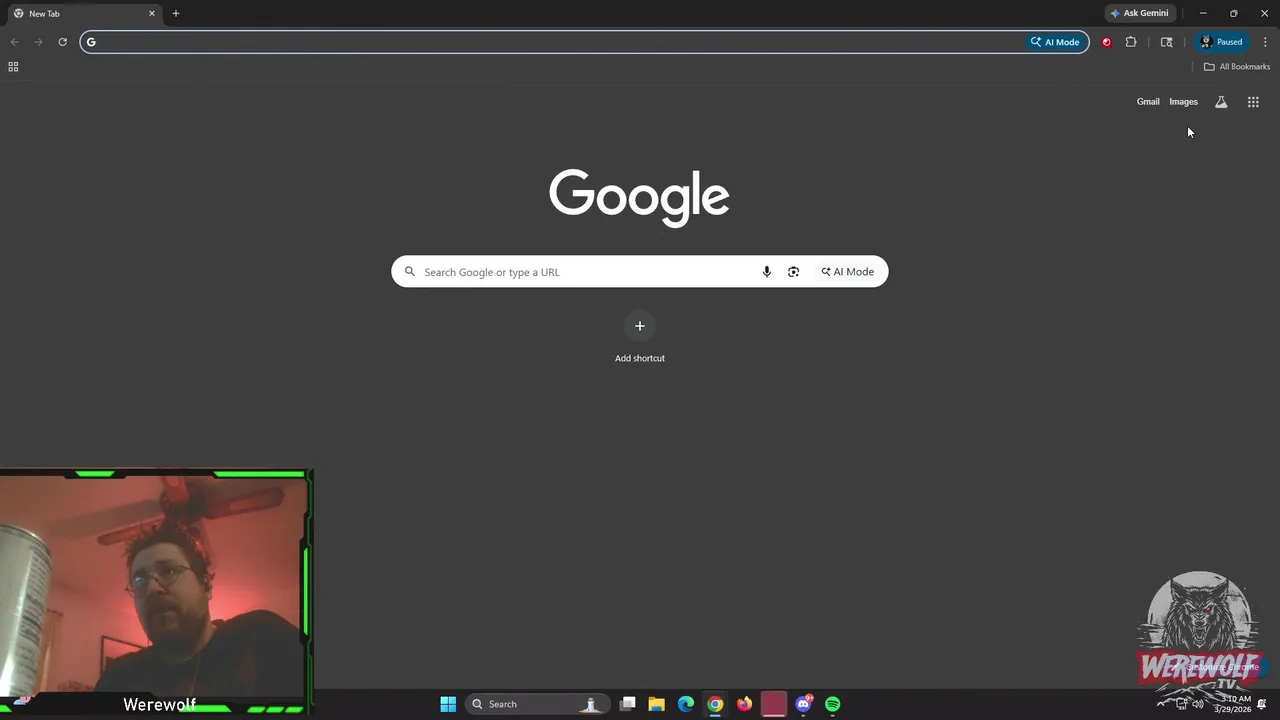Open Microsoft Edge from the taskbar

(x=686, y=704)
